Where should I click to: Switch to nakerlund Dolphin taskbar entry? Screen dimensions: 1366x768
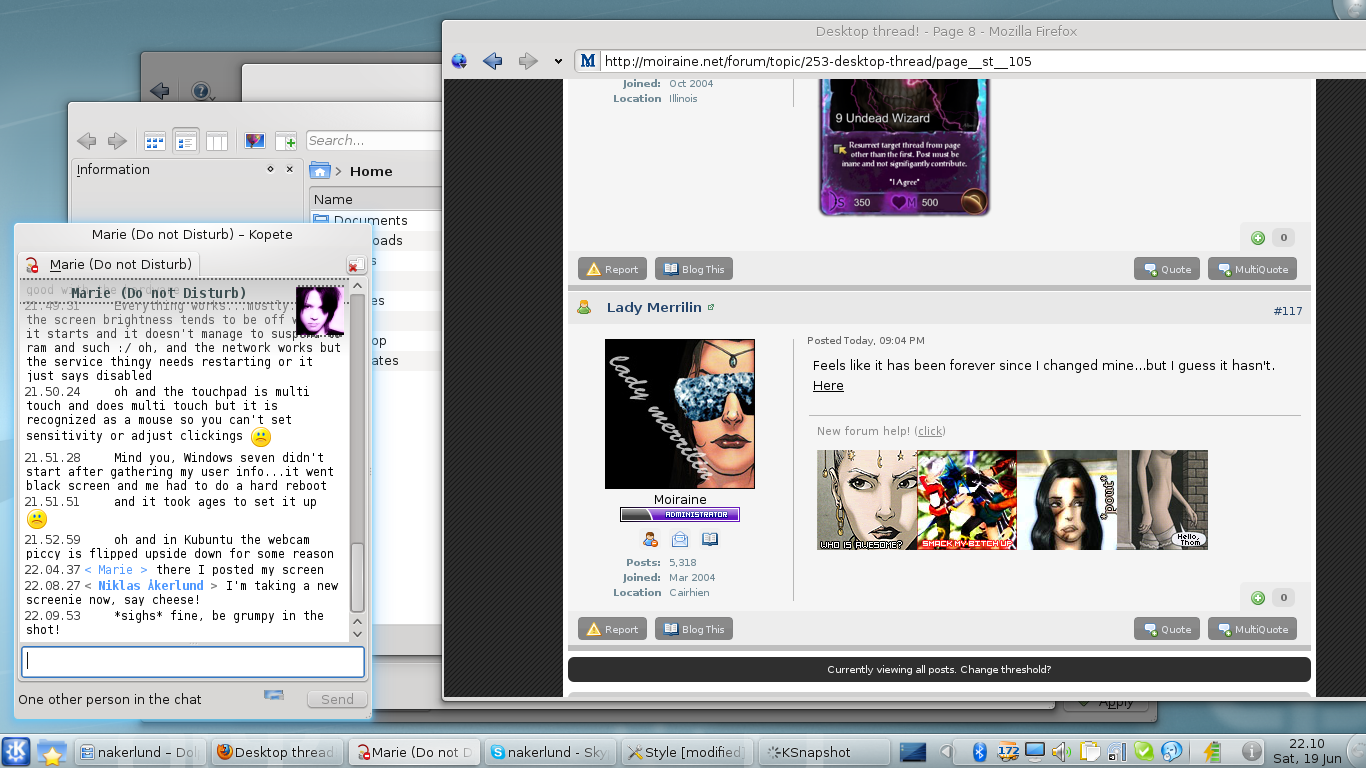tap(141, 752)
